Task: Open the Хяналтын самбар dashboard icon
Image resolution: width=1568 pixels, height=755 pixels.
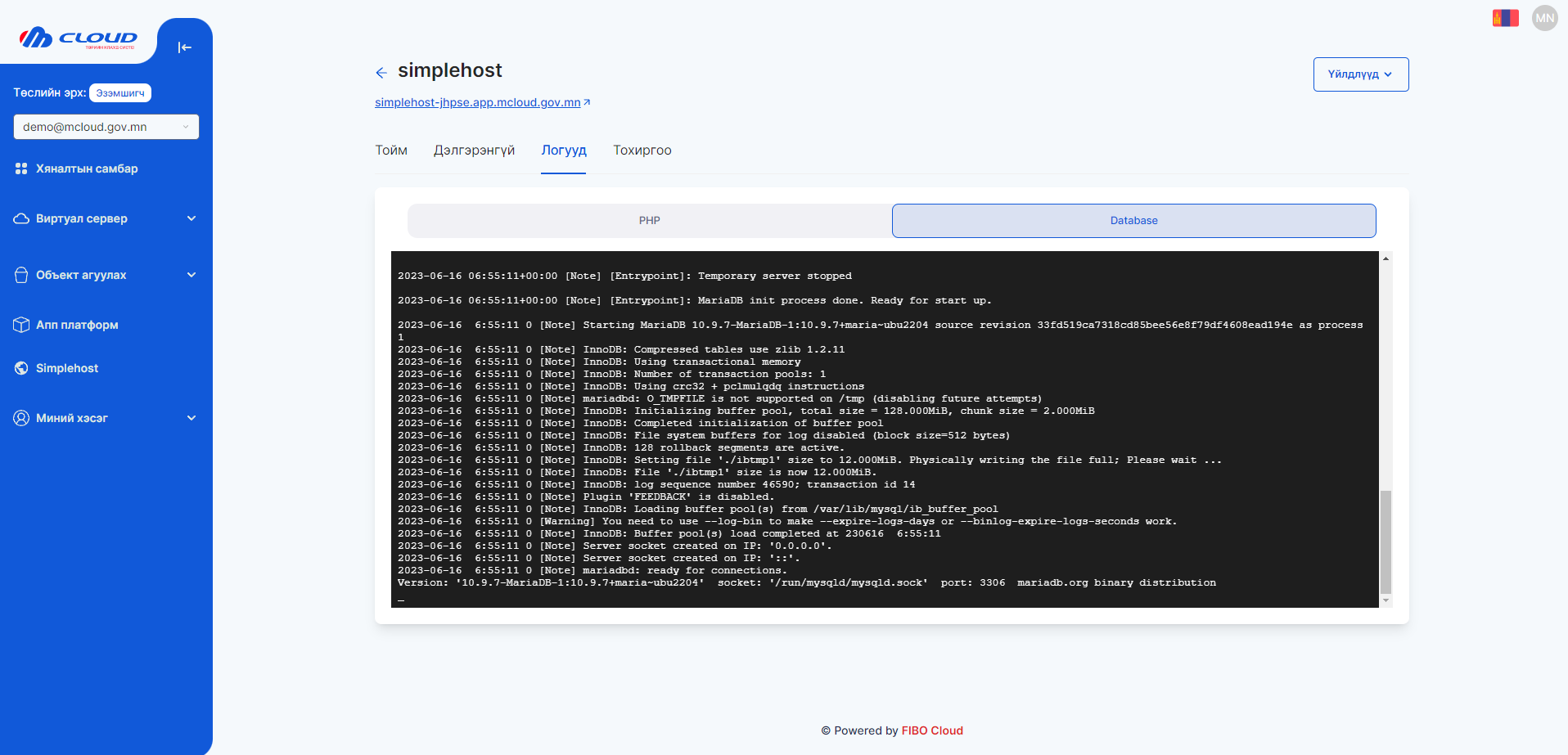Action: click(22, 169)
